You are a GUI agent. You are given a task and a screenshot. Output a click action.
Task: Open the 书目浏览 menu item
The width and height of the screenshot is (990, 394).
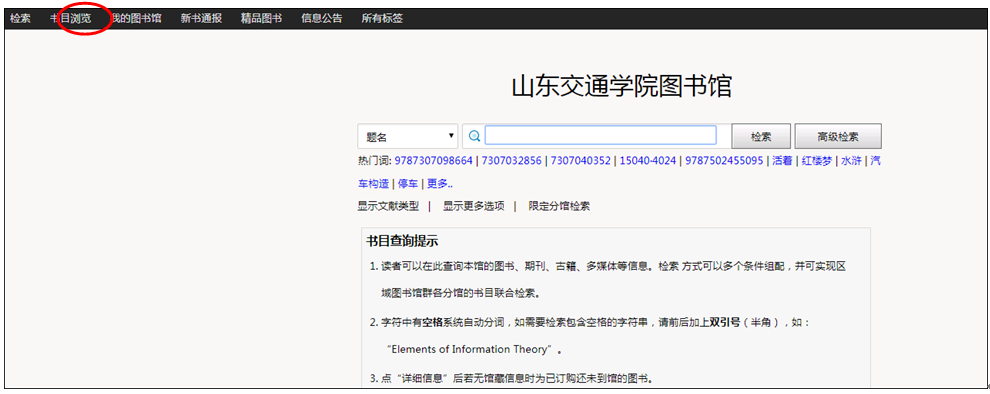(71, 18)
